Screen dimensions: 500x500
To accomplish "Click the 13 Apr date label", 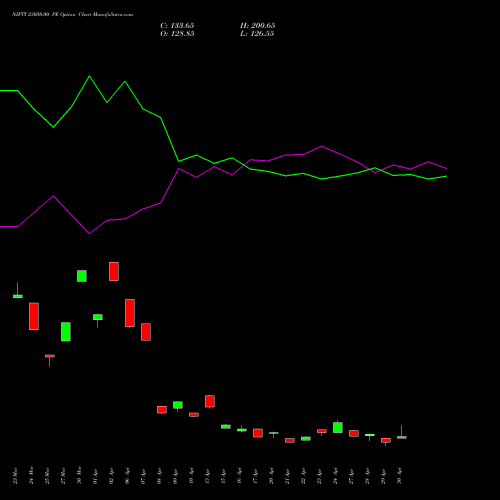I will 207,476.
